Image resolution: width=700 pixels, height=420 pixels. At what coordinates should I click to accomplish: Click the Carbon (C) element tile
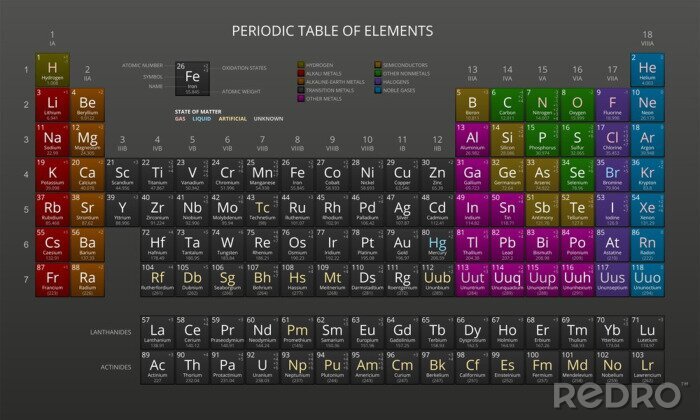tap(507, 105)
